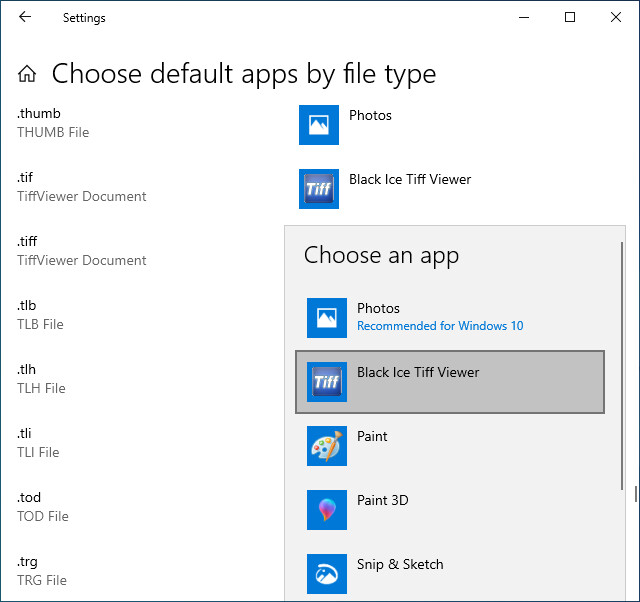Viewport: 640px width, 602px height.
Task: Click TiffViewer Document under .tiff
Action: point(82,260)
